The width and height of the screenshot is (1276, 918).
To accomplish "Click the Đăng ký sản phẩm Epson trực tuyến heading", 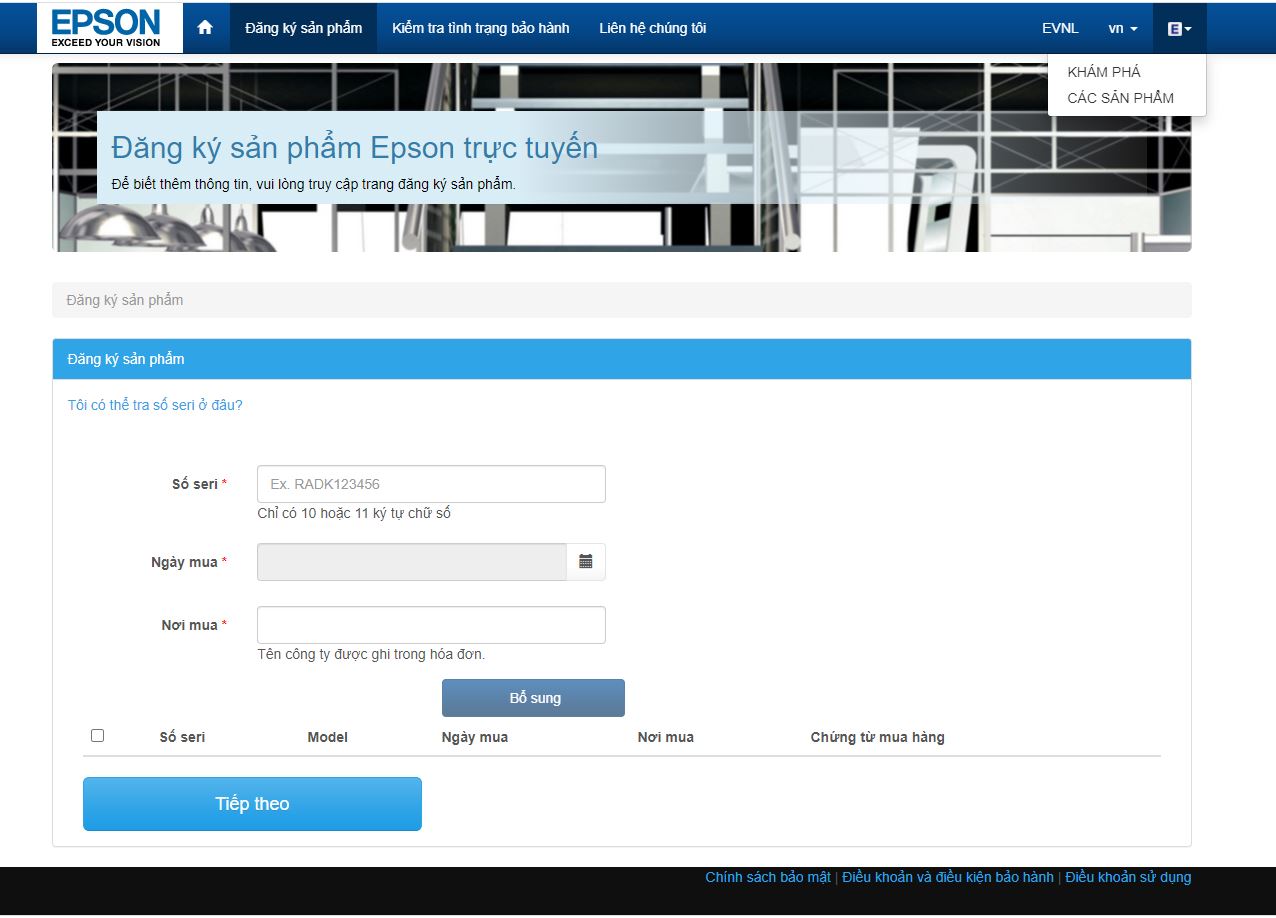I will (355, 148).
